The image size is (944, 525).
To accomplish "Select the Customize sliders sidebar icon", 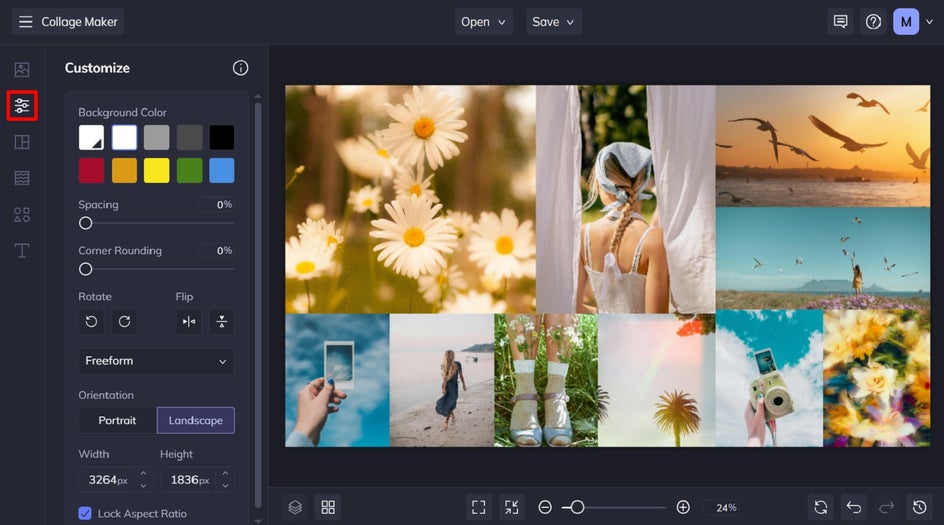I will pyautogui.click(x=22, y=105).
